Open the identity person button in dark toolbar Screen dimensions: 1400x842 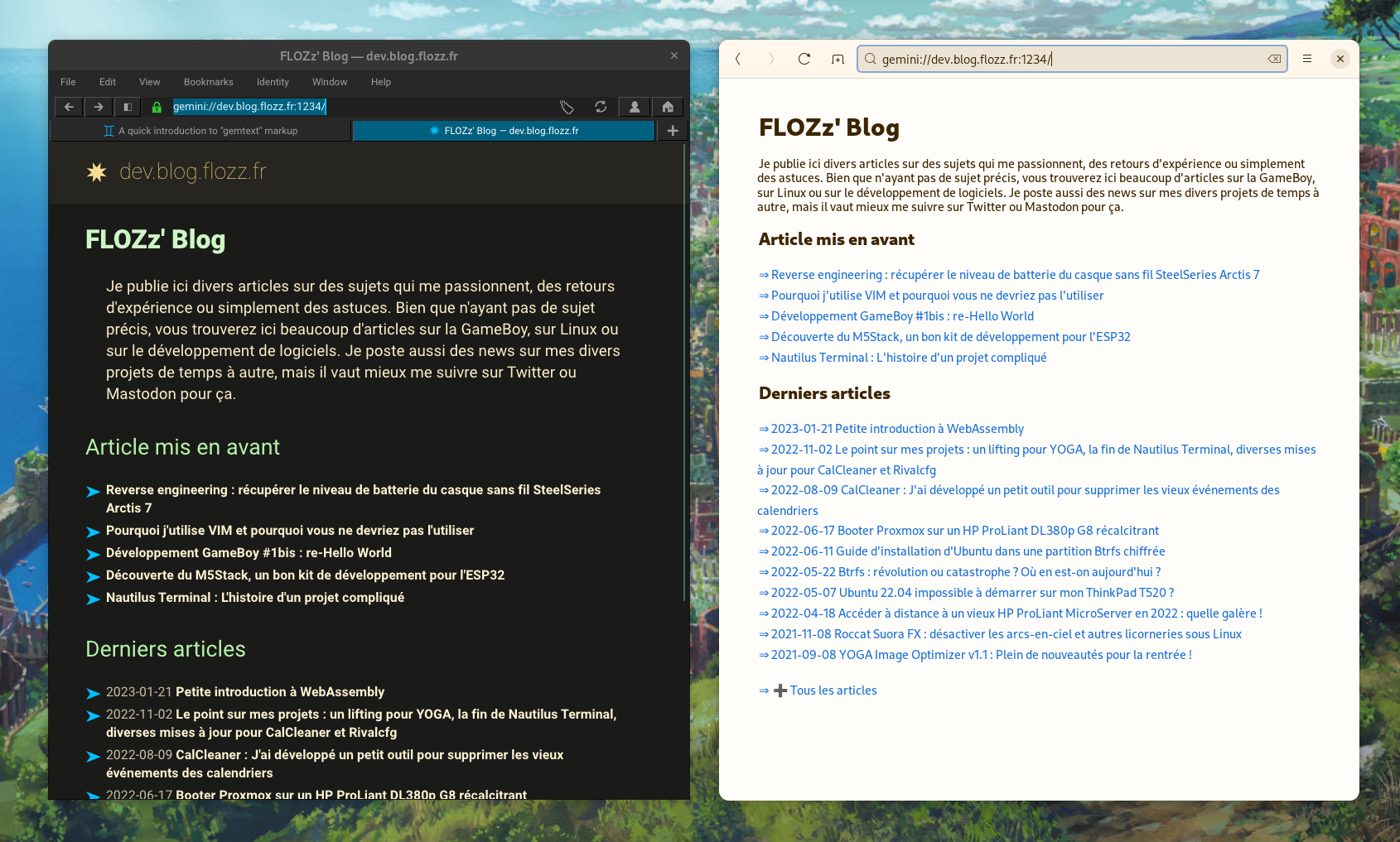click(x=635, y=107)
